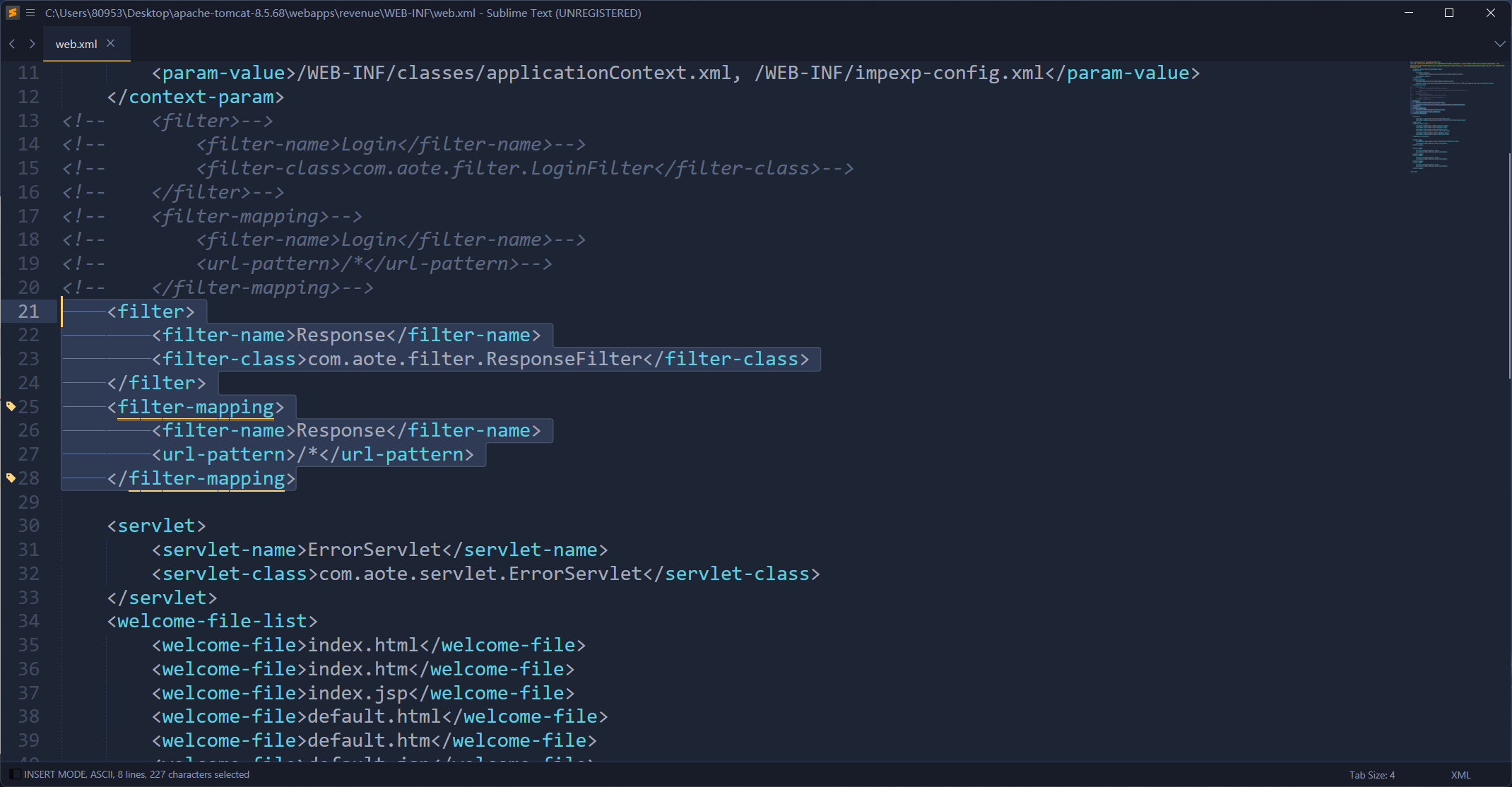The image size is (1512, 787).
Task: Click closing </filter> tag on line 24
Action: pyautogui.click(x=156, y=383)
